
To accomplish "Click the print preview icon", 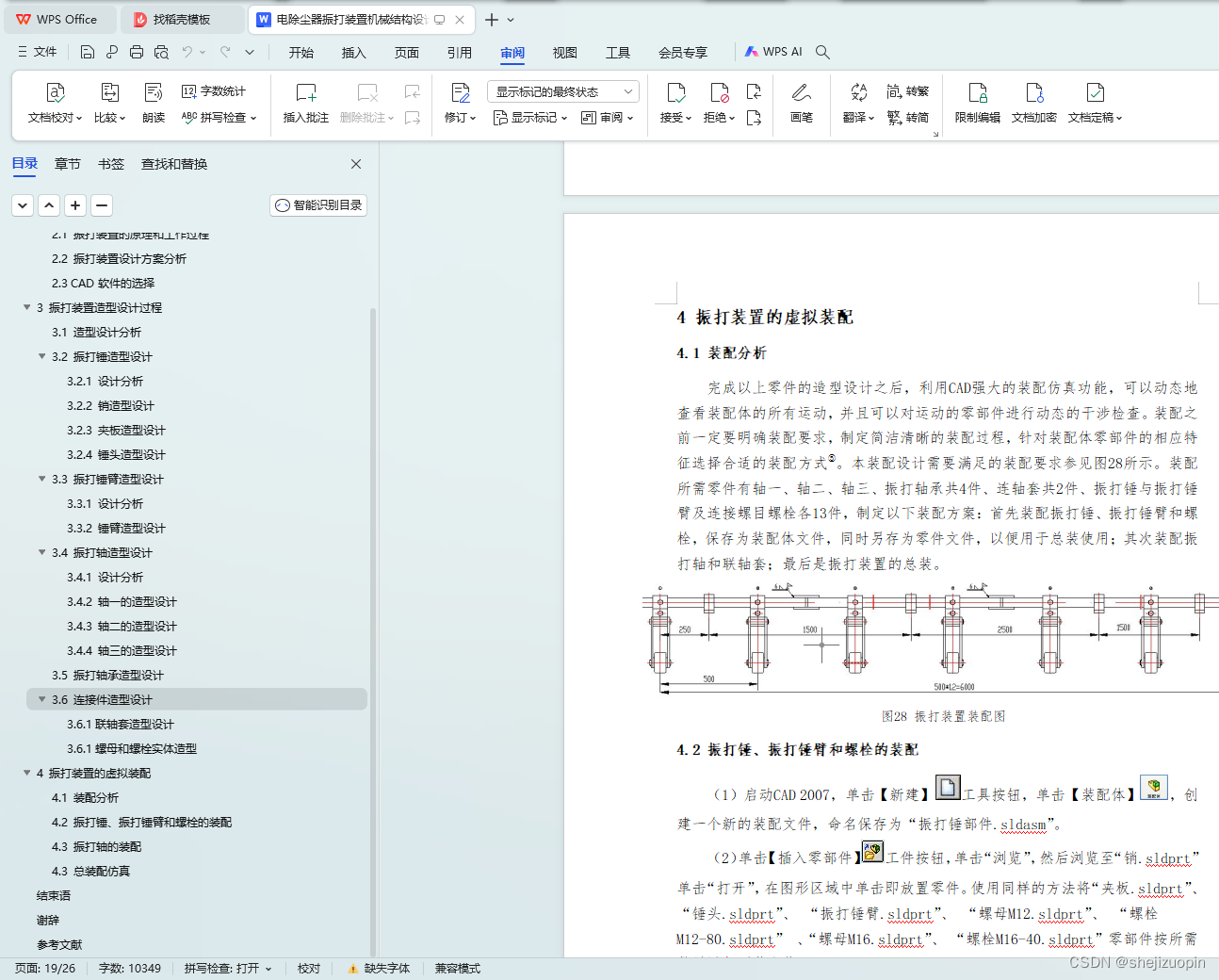I will pyautogui.click(x=161, y=52).
